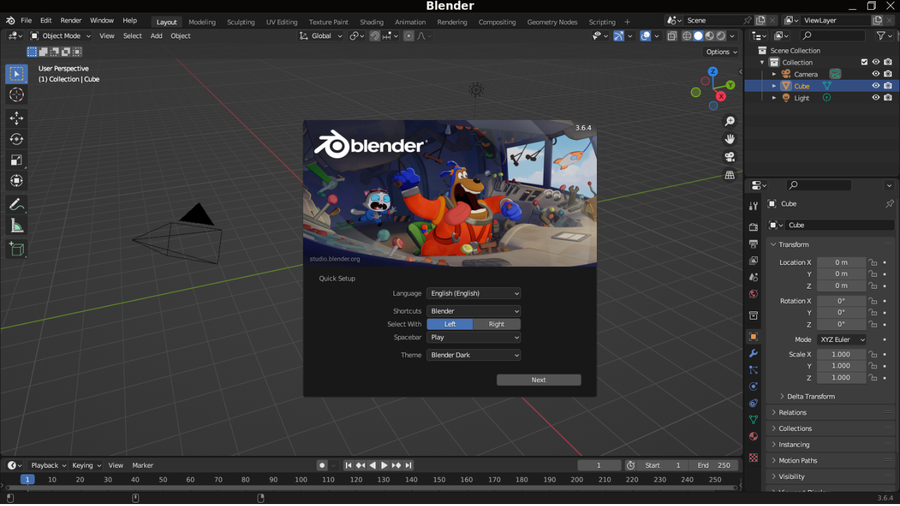
Task: Click the Scale X value slider
Action: tap(841, 355)
